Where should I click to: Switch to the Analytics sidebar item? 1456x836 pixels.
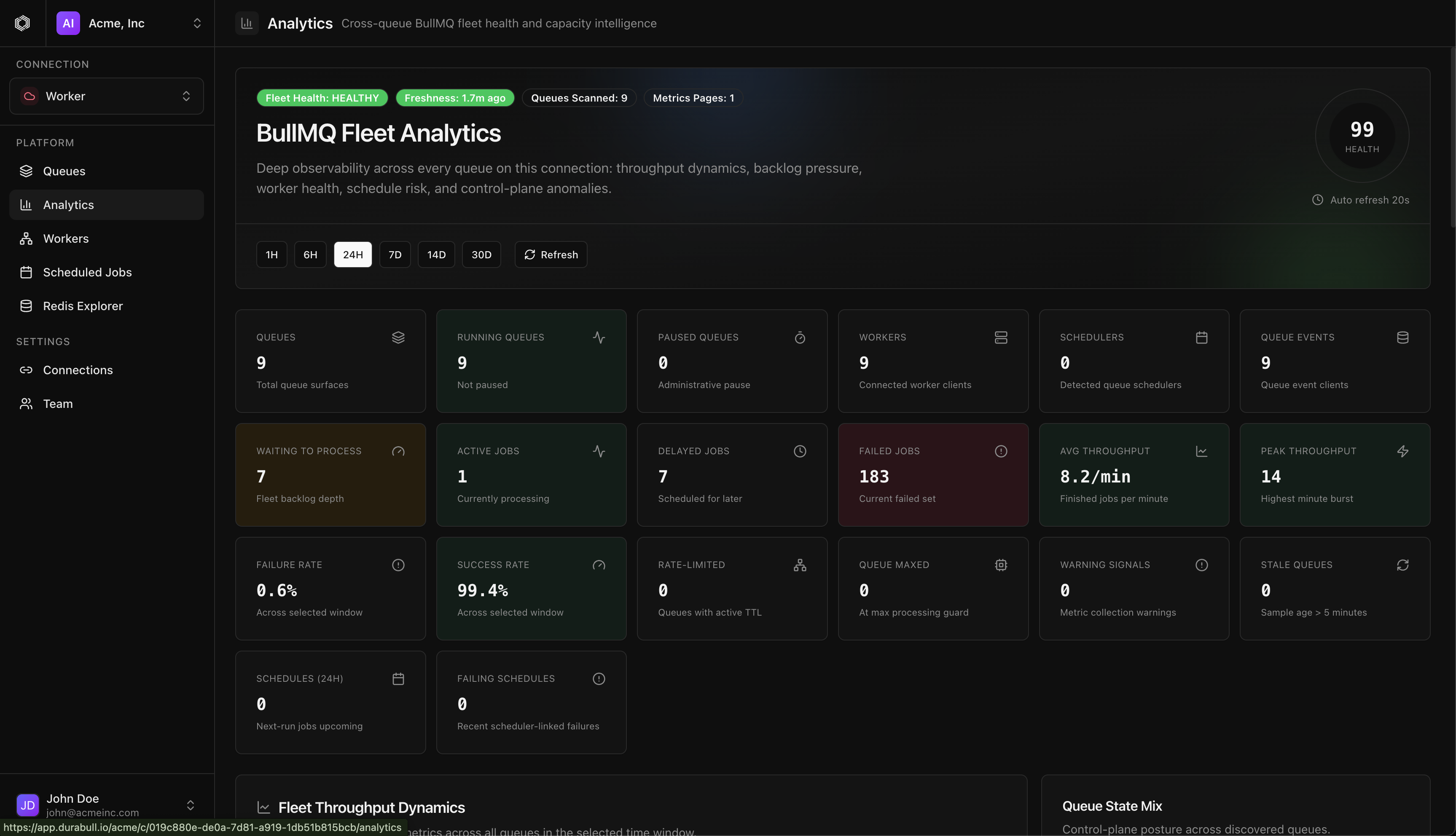point(68,204)
